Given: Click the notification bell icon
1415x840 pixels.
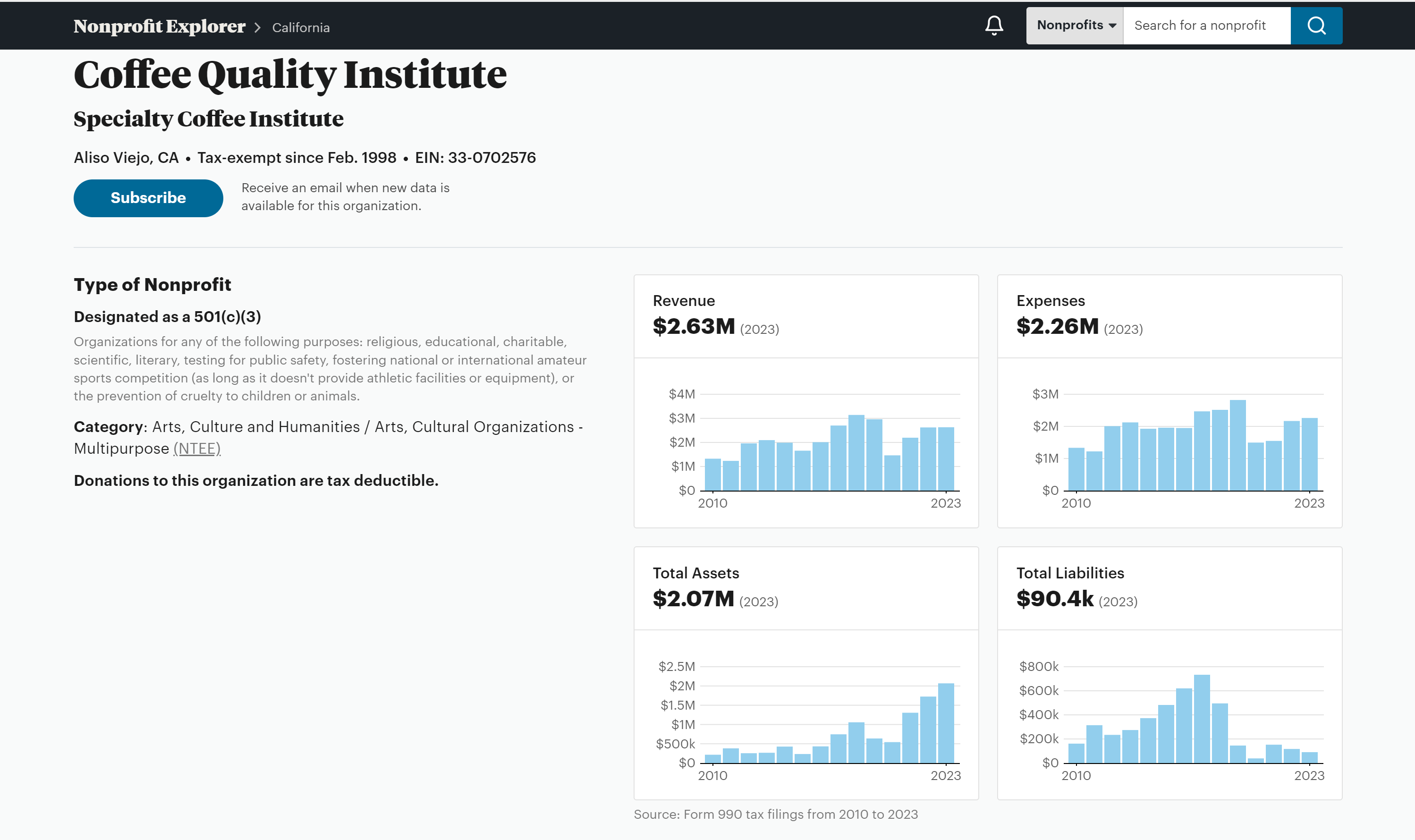Looking at the screenshot, I should [994, 25].
